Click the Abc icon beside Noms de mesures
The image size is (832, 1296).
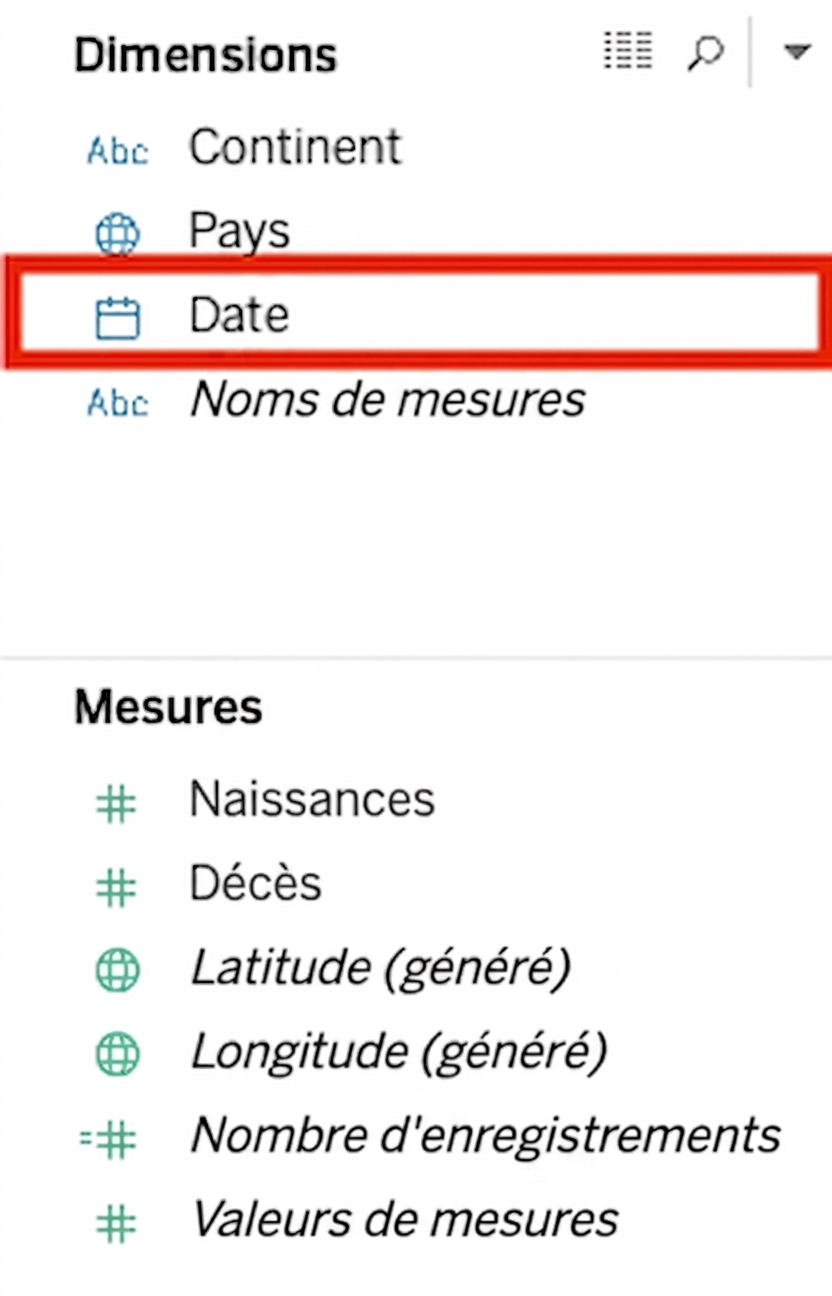coord(117,402)
